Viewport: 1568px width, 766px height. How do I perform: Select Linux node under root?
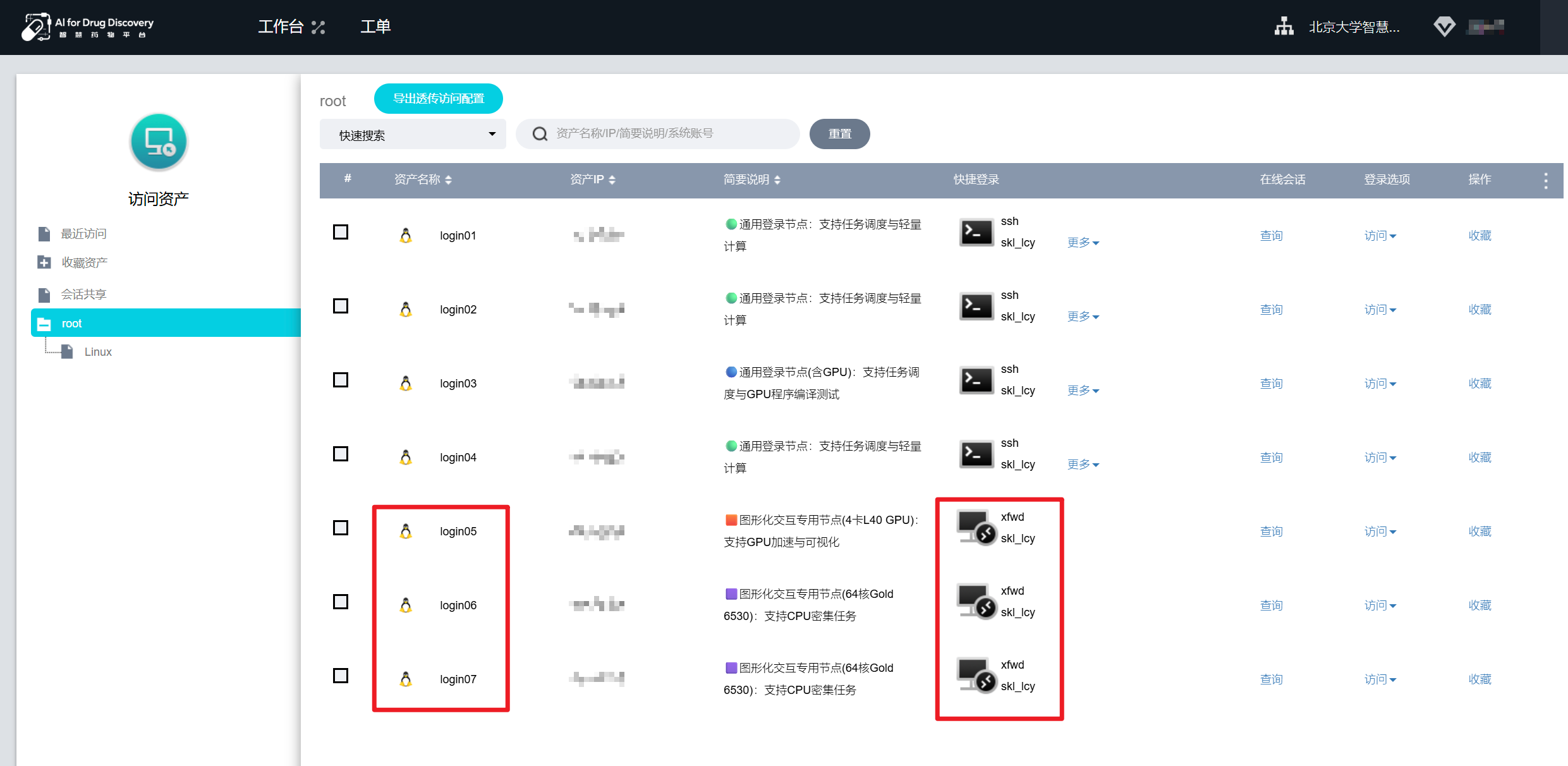point(98,352)
